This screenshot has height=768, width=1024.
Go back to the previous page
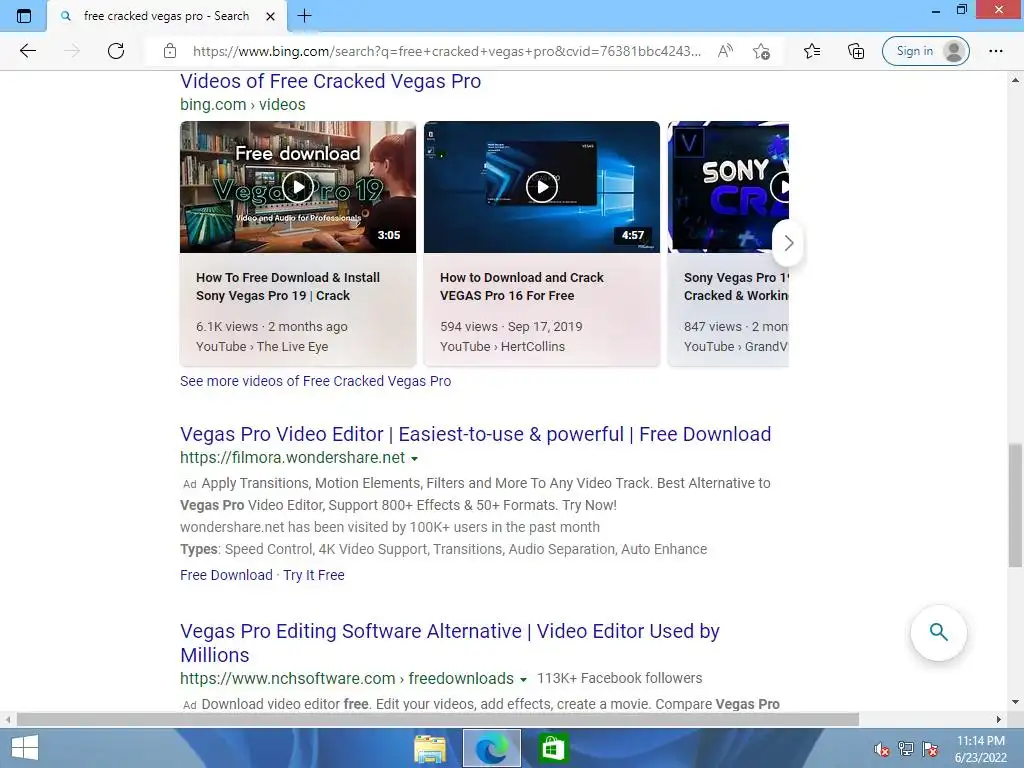click(27, 51)
